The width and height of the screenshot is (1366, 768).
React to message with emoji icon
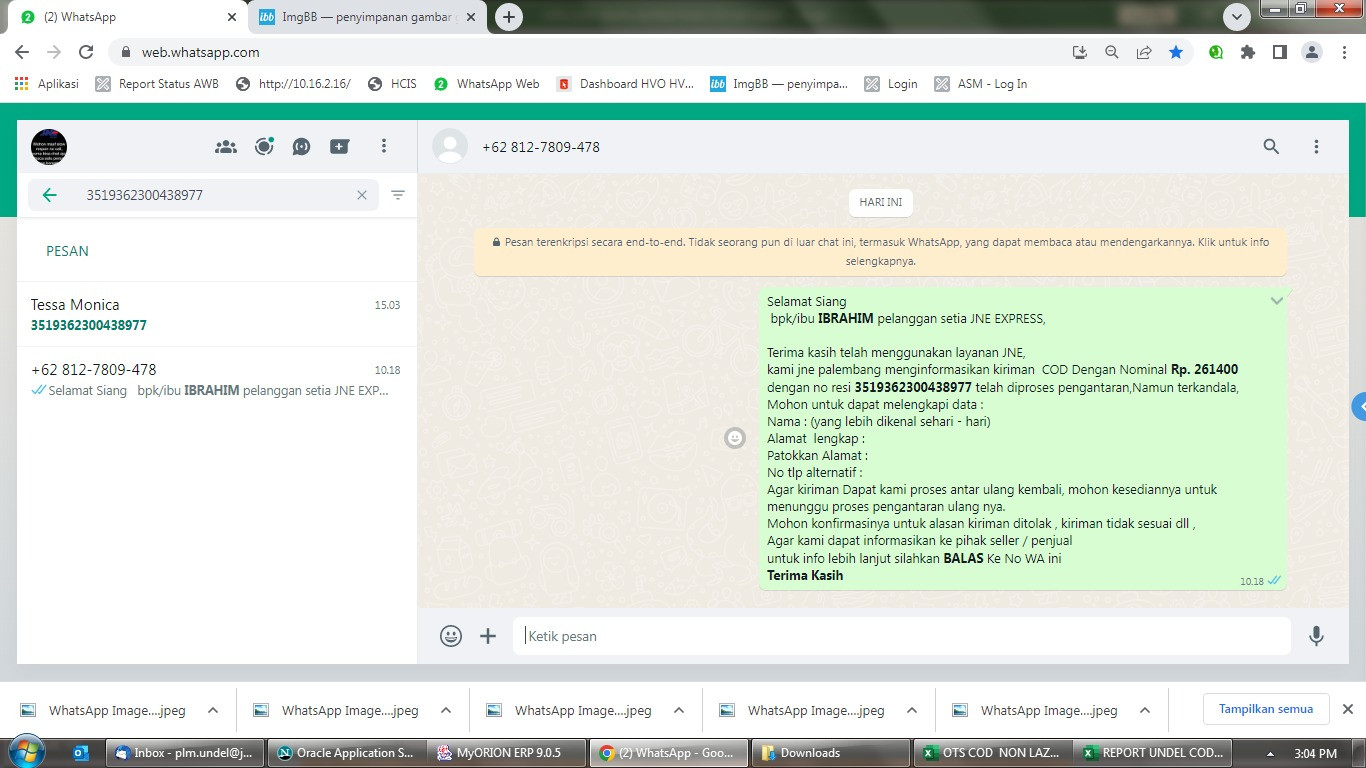[x=735, y=438]
